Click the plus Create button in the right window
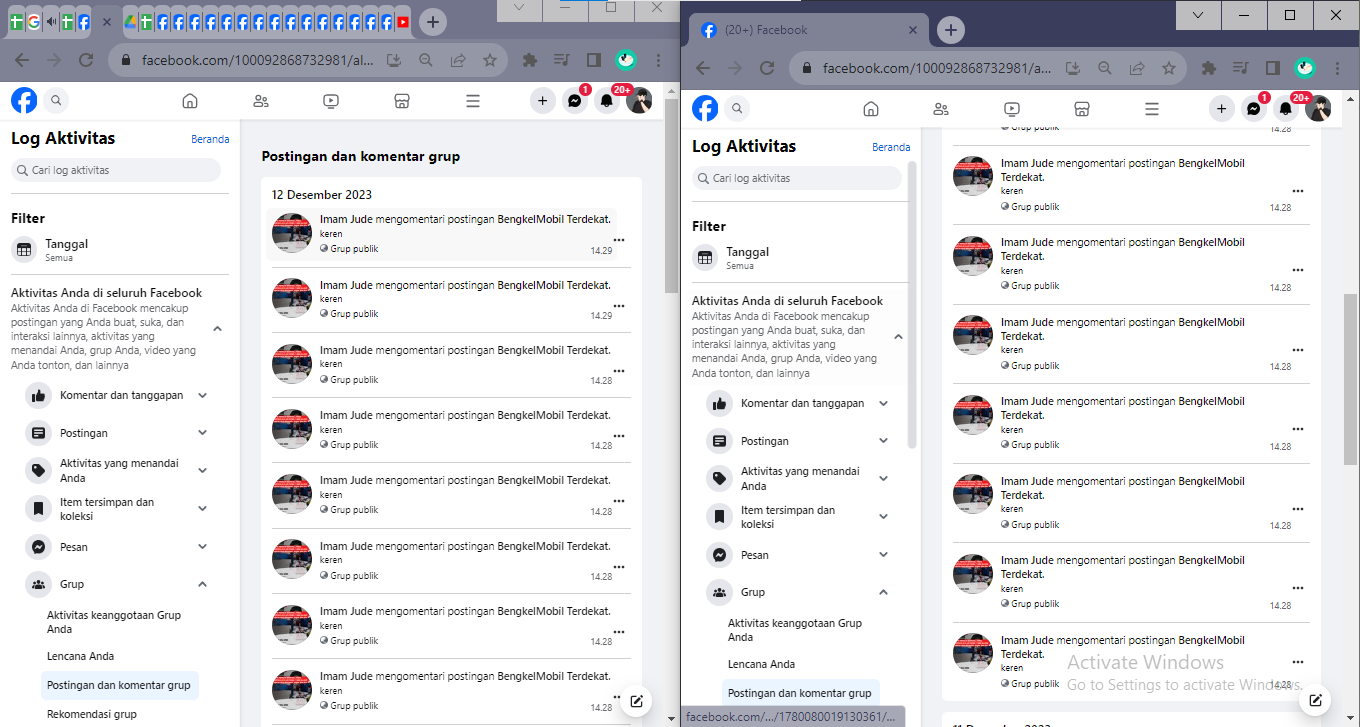Viewport: 1360px width, 727px height. [1222, 108]
